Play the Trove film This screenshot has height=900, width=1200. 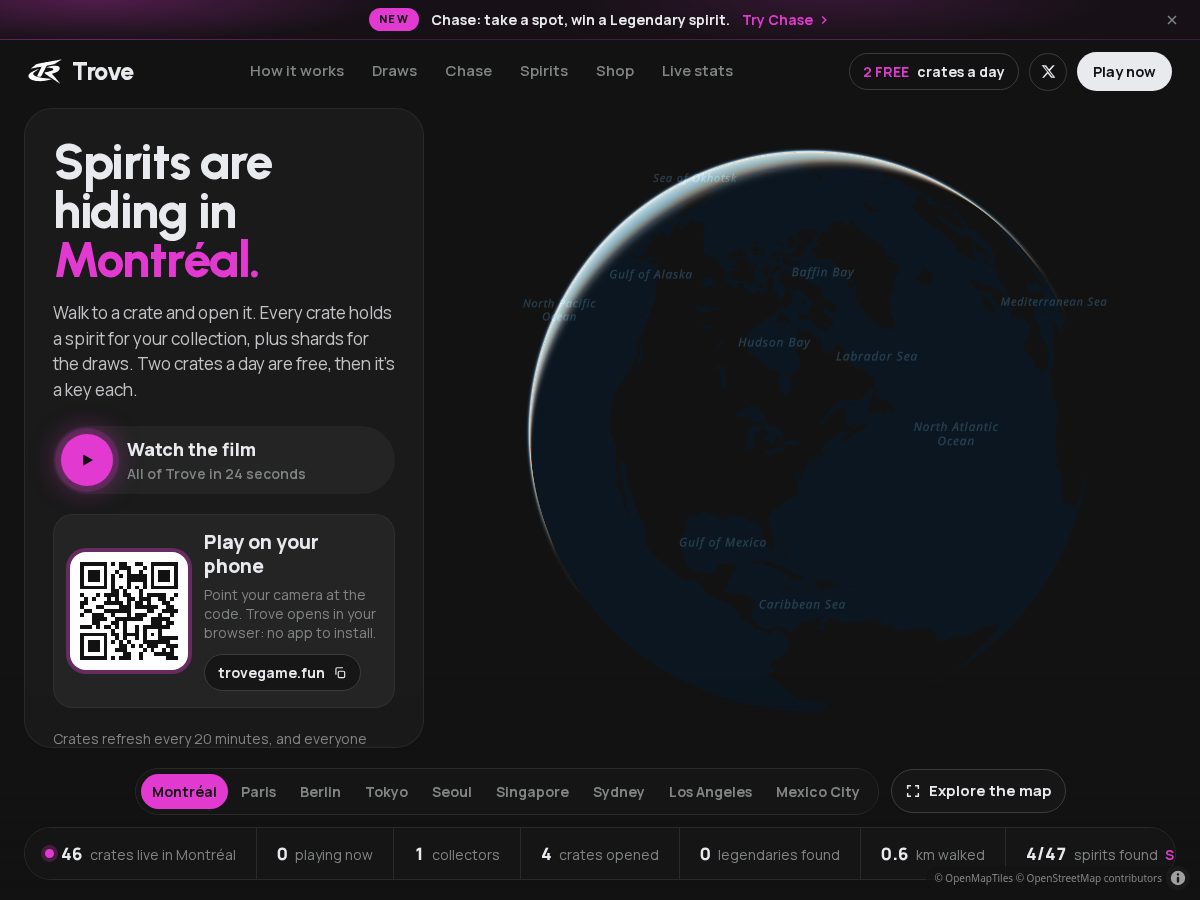[87, 460]
